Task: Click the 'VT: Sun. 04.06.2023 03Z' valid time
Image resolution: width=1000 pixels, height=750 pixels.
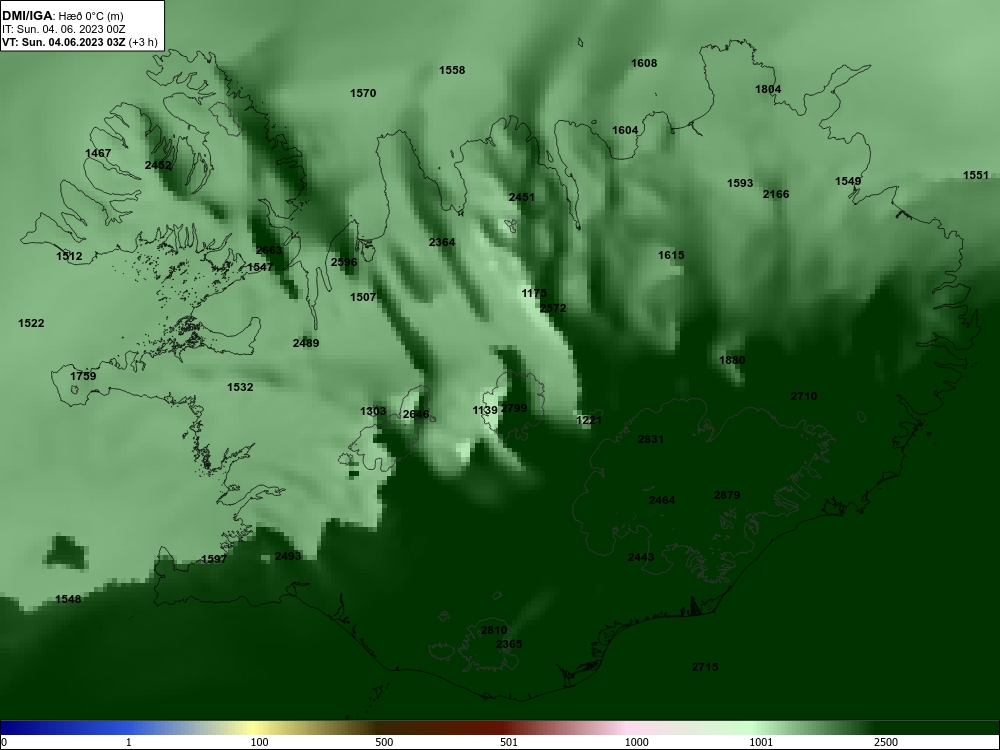Action: tap(64, 42)
